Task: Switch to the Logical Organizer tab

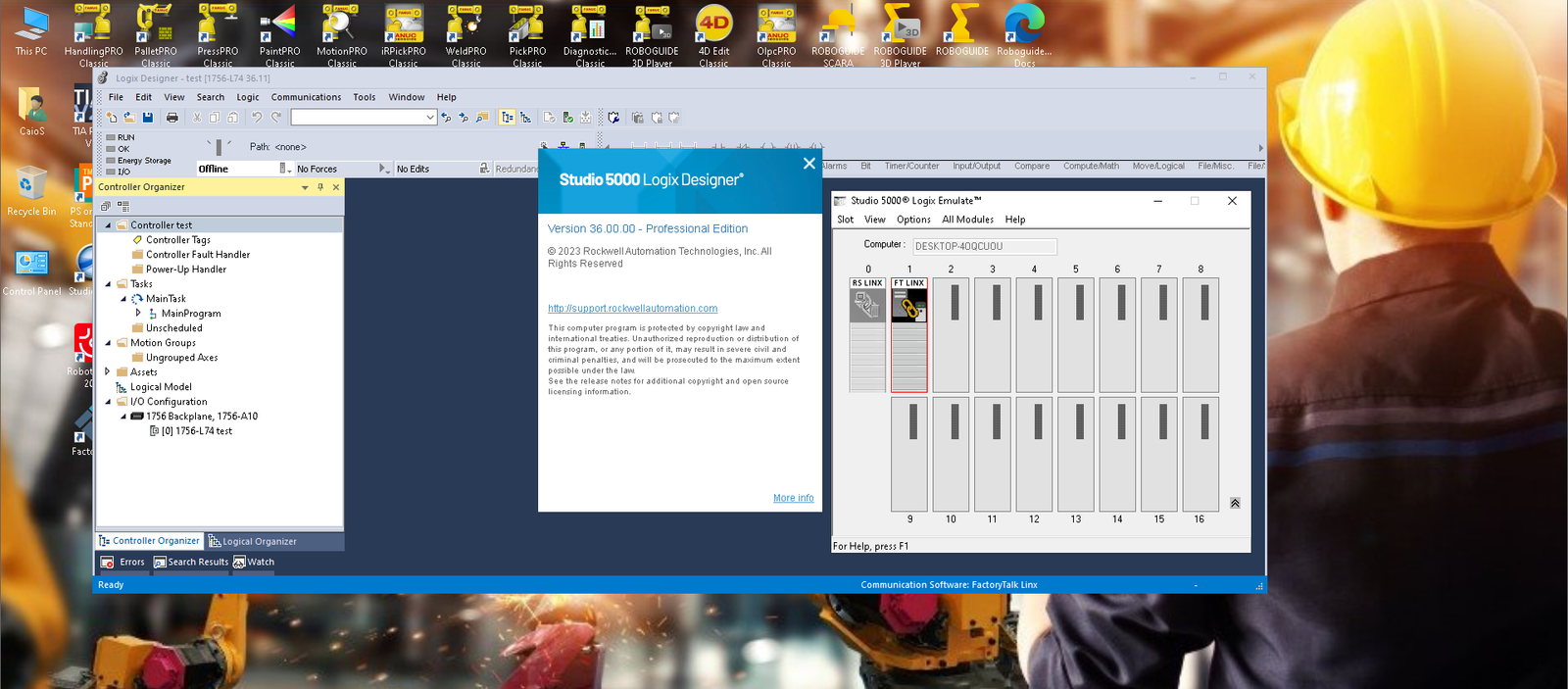Action: pos(253,541)
